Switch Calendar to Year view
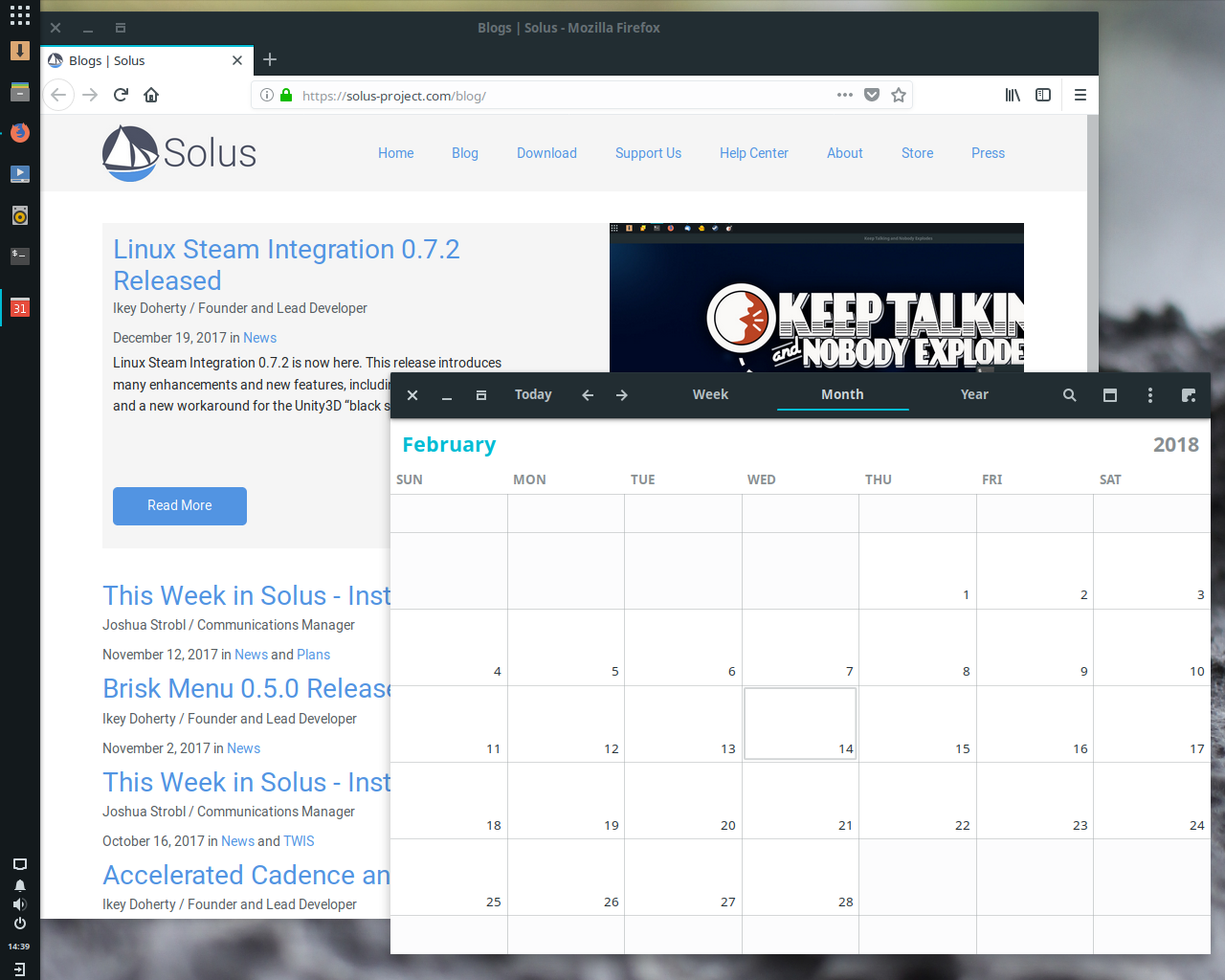Screen dimensions: 1225x980 click(x=974, y=394)
